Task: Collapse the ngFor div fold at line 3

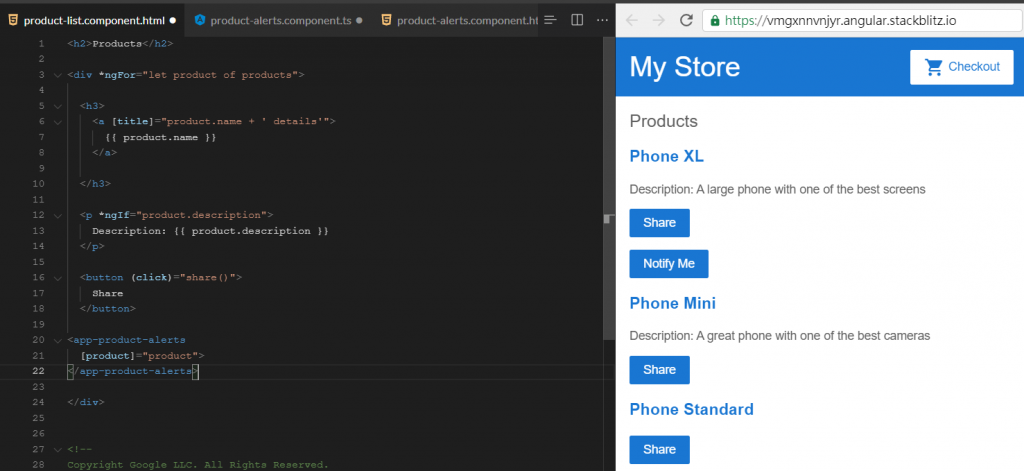Action: 57,74
